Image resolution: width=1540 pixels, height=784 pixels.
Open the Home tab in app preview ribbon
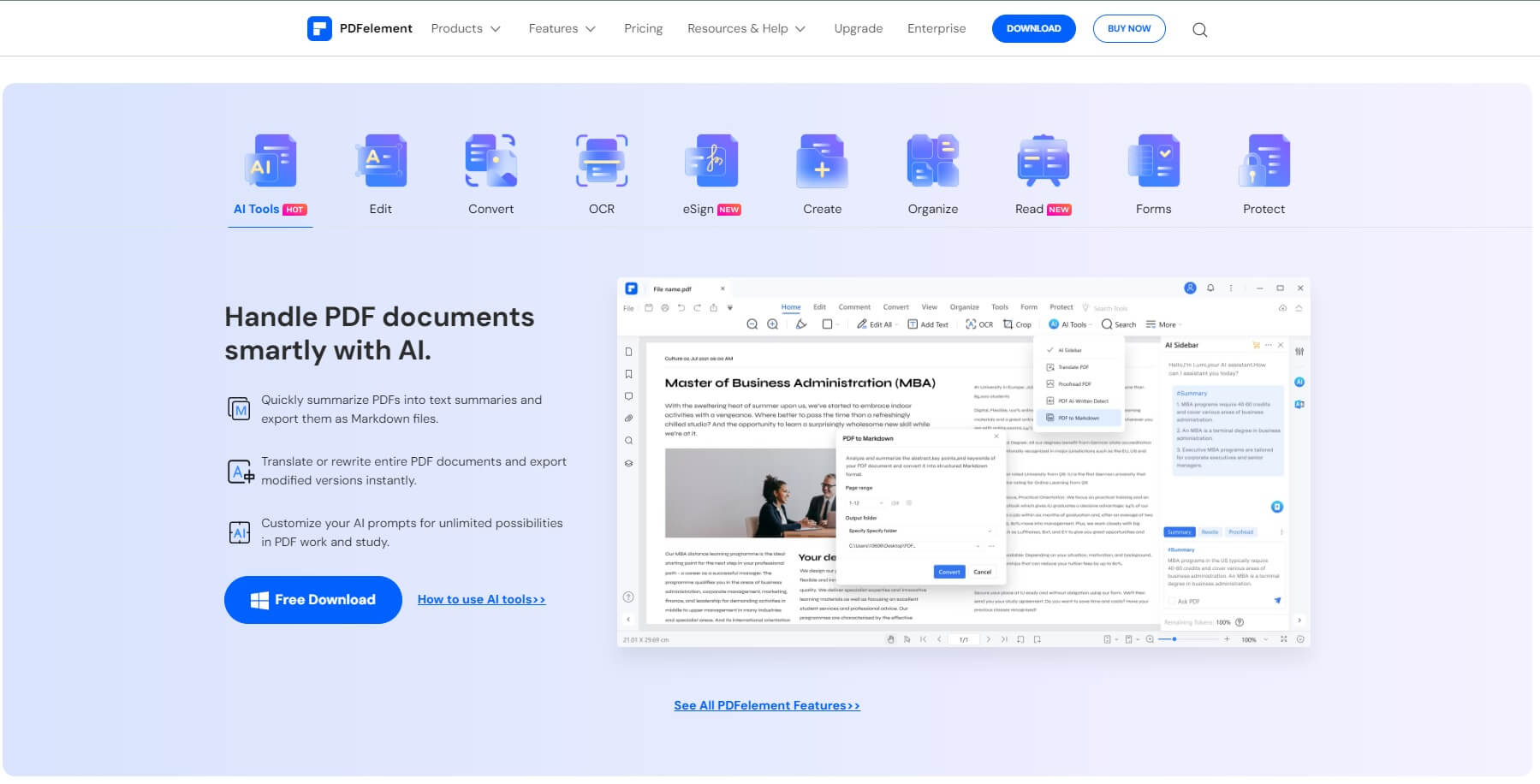791,307
